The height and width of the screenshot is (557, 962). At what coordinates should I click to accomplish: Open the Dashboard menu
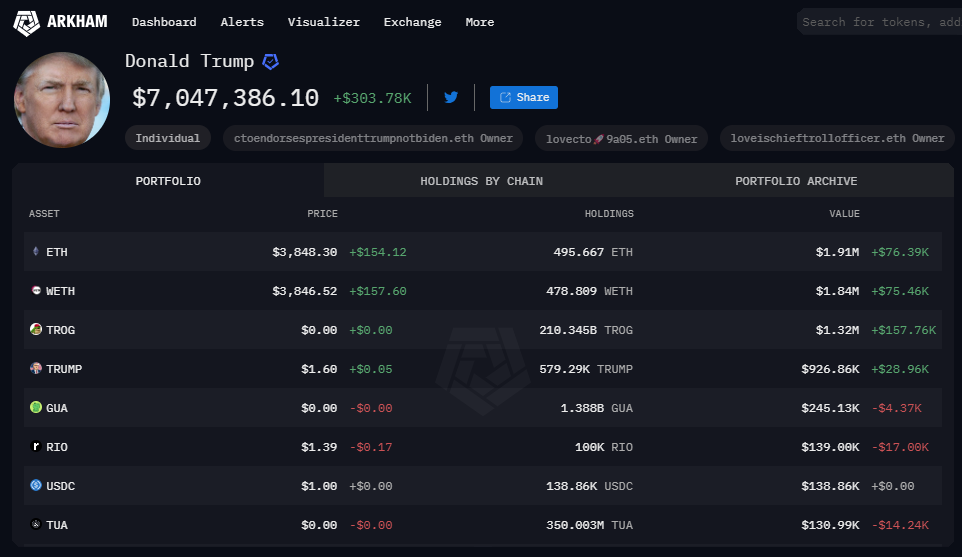coord(164,22)
